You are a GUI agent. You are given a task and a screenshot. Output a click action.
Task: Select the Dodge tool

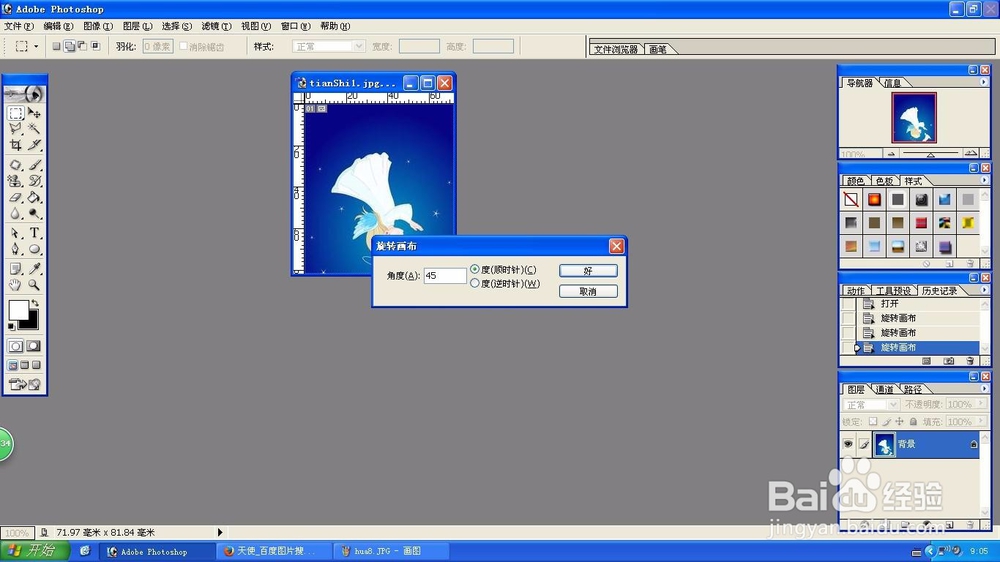(x=34, y=214)
